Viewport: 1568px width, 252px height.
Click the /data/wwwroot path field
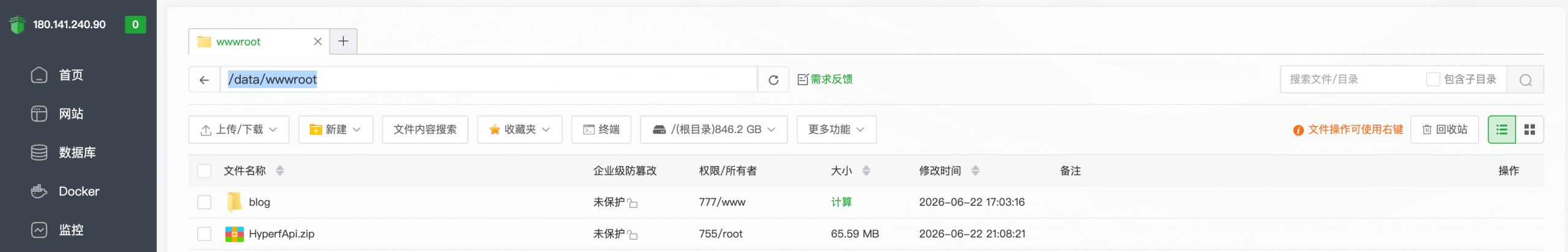[489, 80]
